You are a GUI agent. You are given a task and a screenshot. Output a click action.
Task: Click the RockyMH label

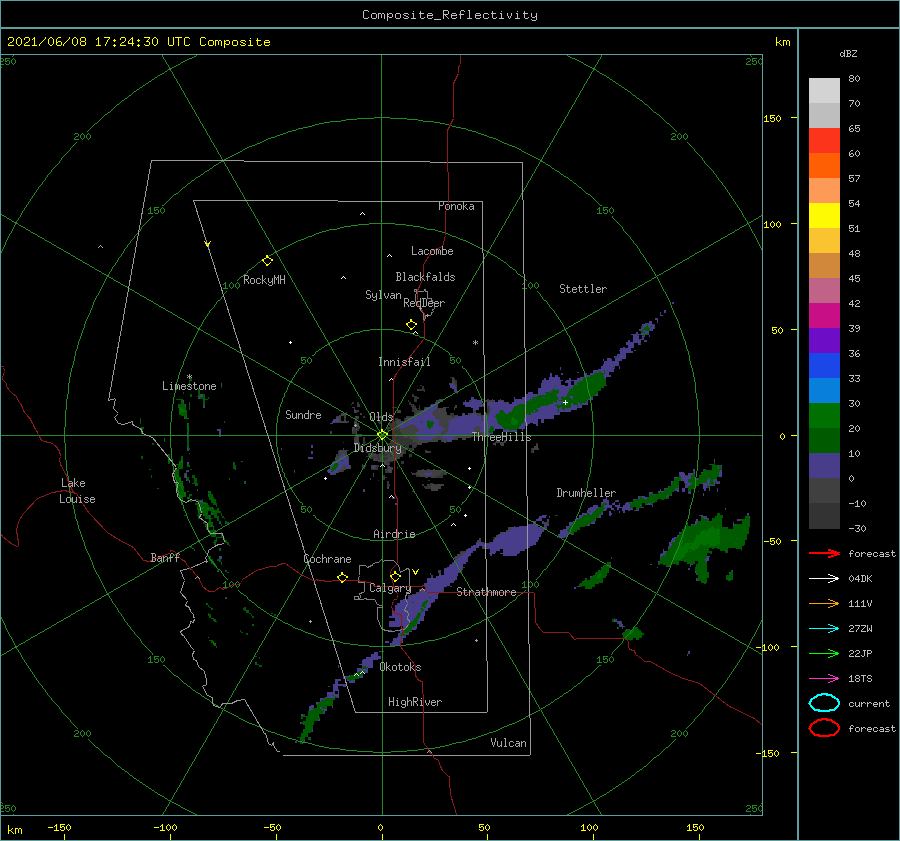tap(264, 280)
